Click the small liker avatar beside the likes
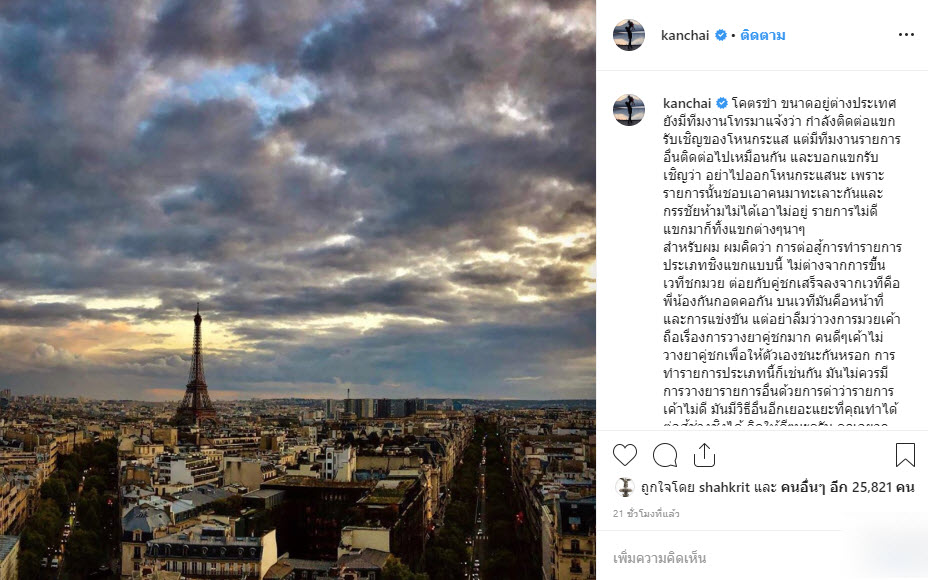 click(x=624, y=488)
